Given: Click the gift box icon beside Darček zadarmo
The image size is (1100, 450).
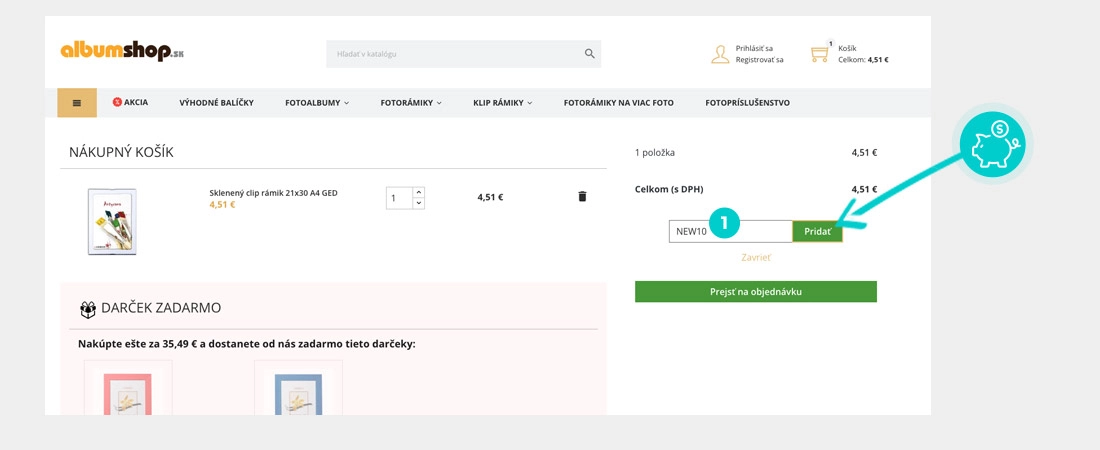Looking at the screenshot, I should pos(88,310).
